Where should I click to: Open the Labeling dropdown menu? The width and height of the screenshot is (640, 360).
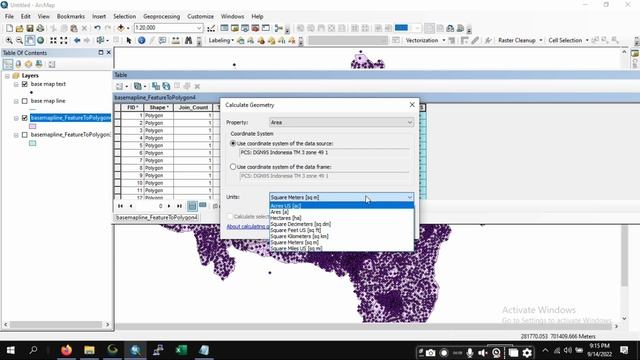(x=221, y=40)
